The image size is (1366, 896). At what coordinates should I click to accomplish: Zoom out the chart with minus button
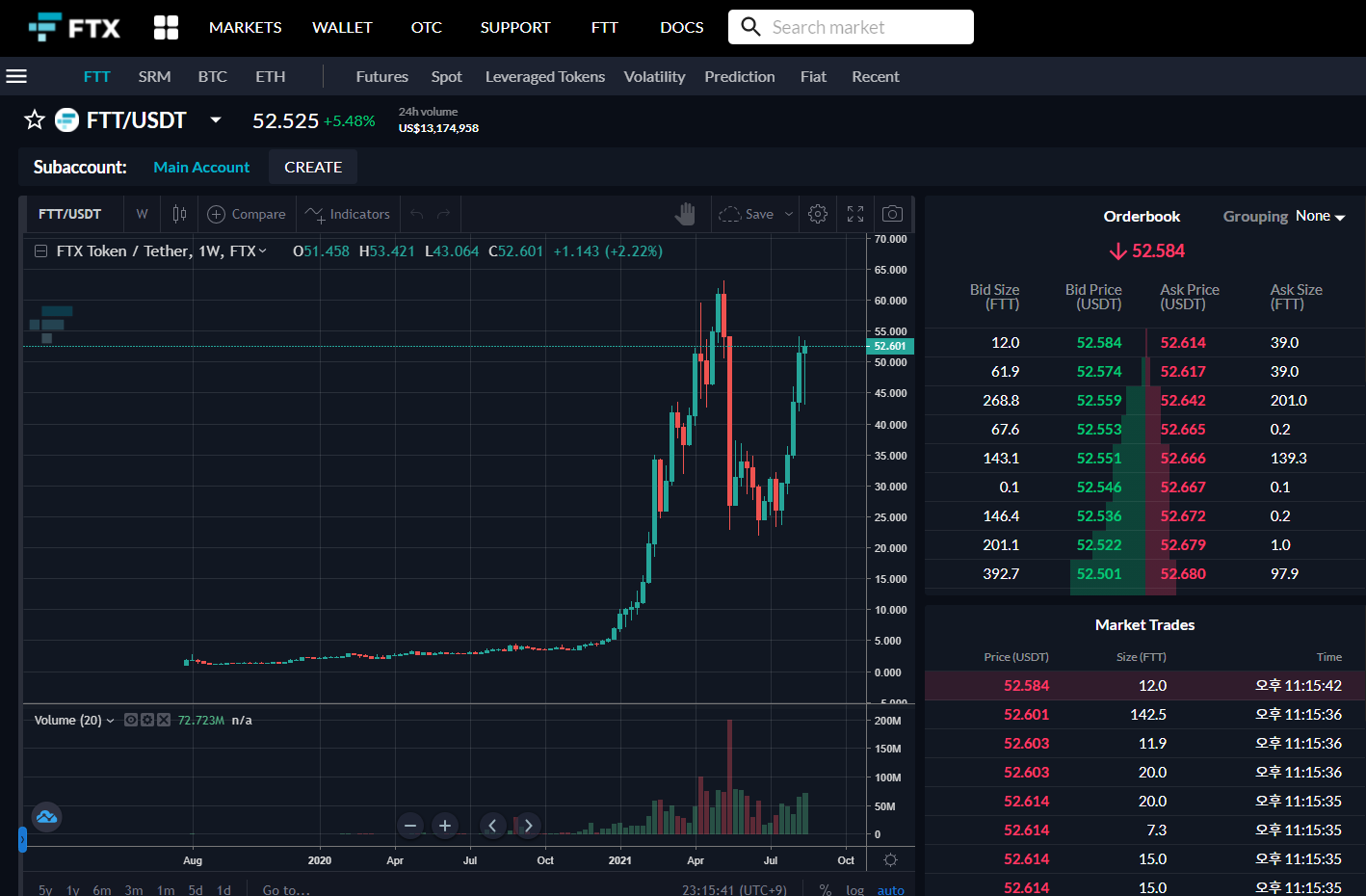coord(410,826)
